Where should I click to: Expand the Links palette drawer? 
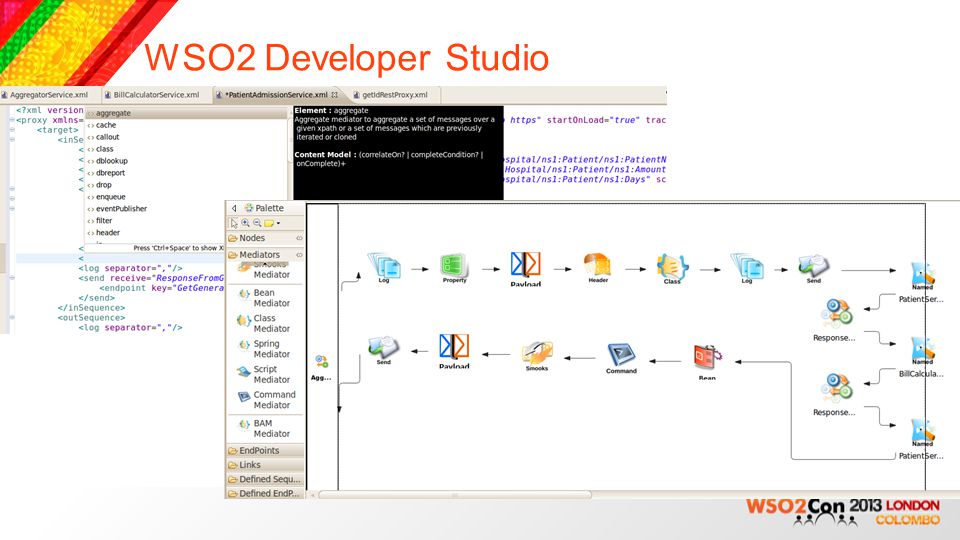[x=264, y=465]
